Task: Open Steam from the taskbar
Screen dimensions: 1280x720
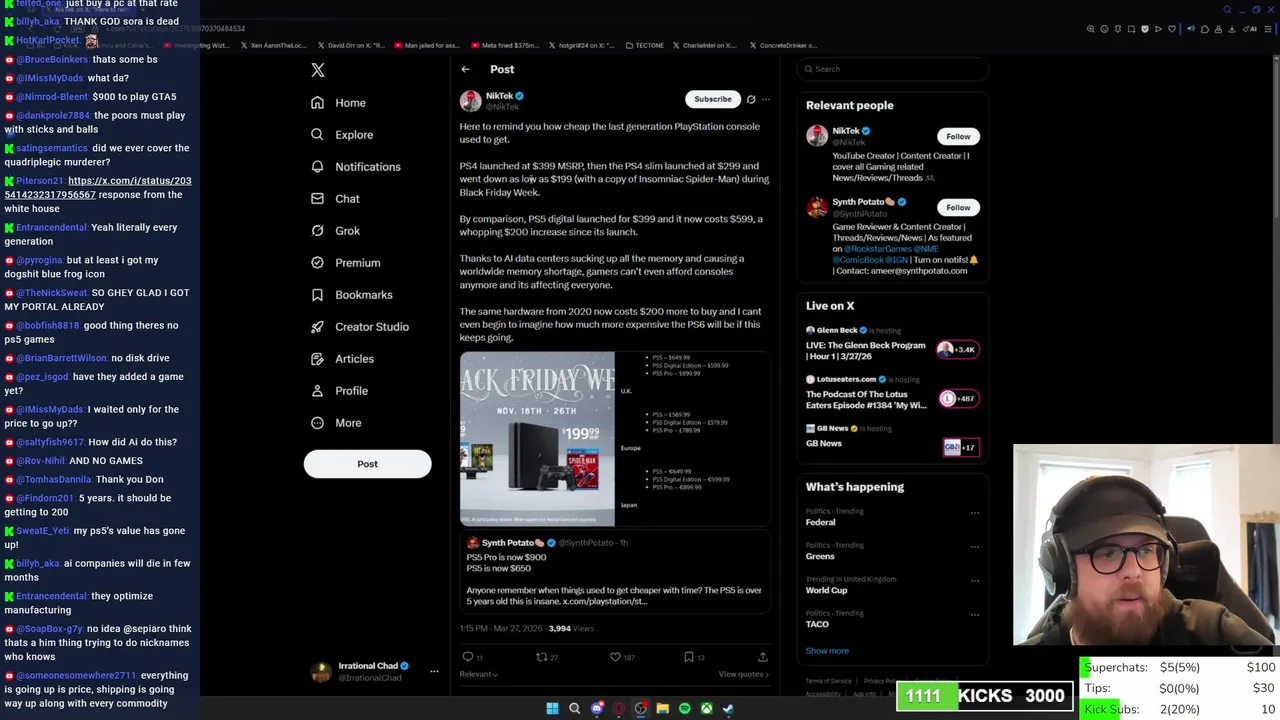Action: 728,709
